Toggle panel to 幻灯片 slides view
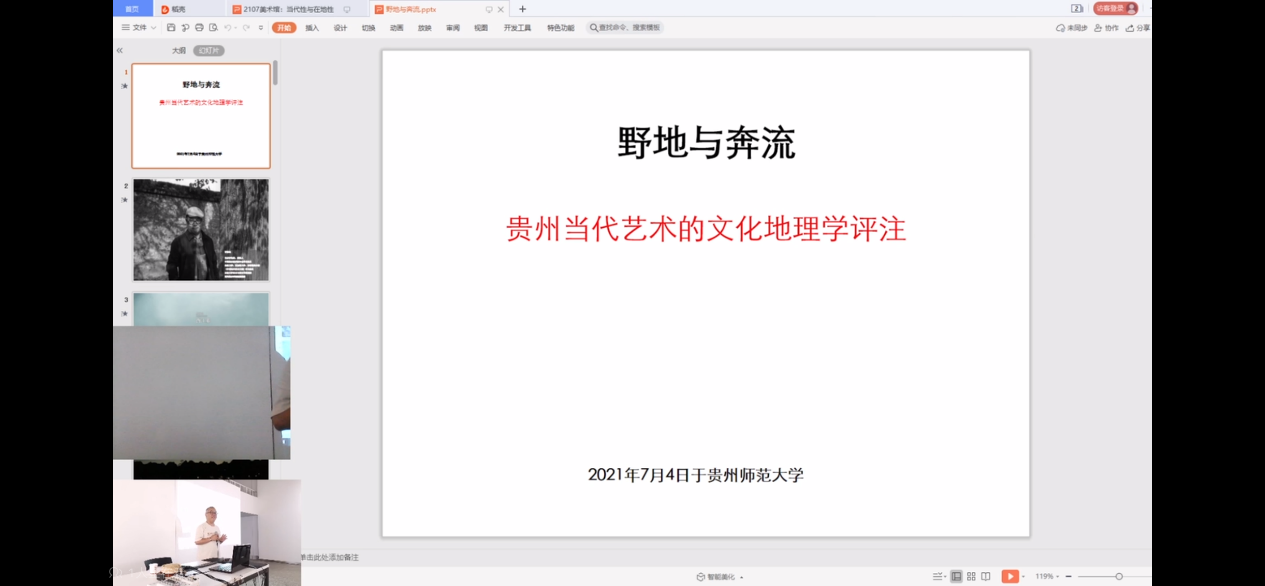This screenshot has width=1265, height=586. coord(209,50)
